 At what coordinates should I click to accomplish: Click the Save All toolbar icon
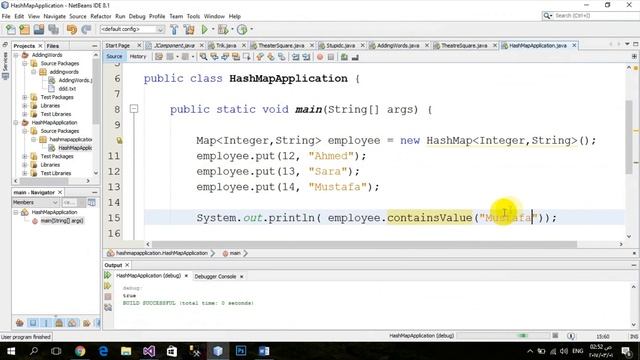[x=53, y=29]
